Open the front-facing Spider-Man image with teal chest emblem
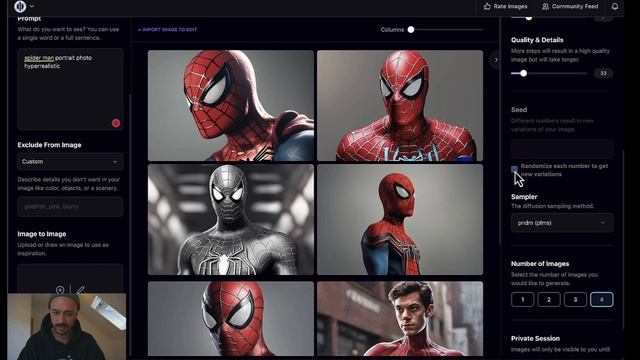This screenshot has height=360, width=640. [400, 105]
